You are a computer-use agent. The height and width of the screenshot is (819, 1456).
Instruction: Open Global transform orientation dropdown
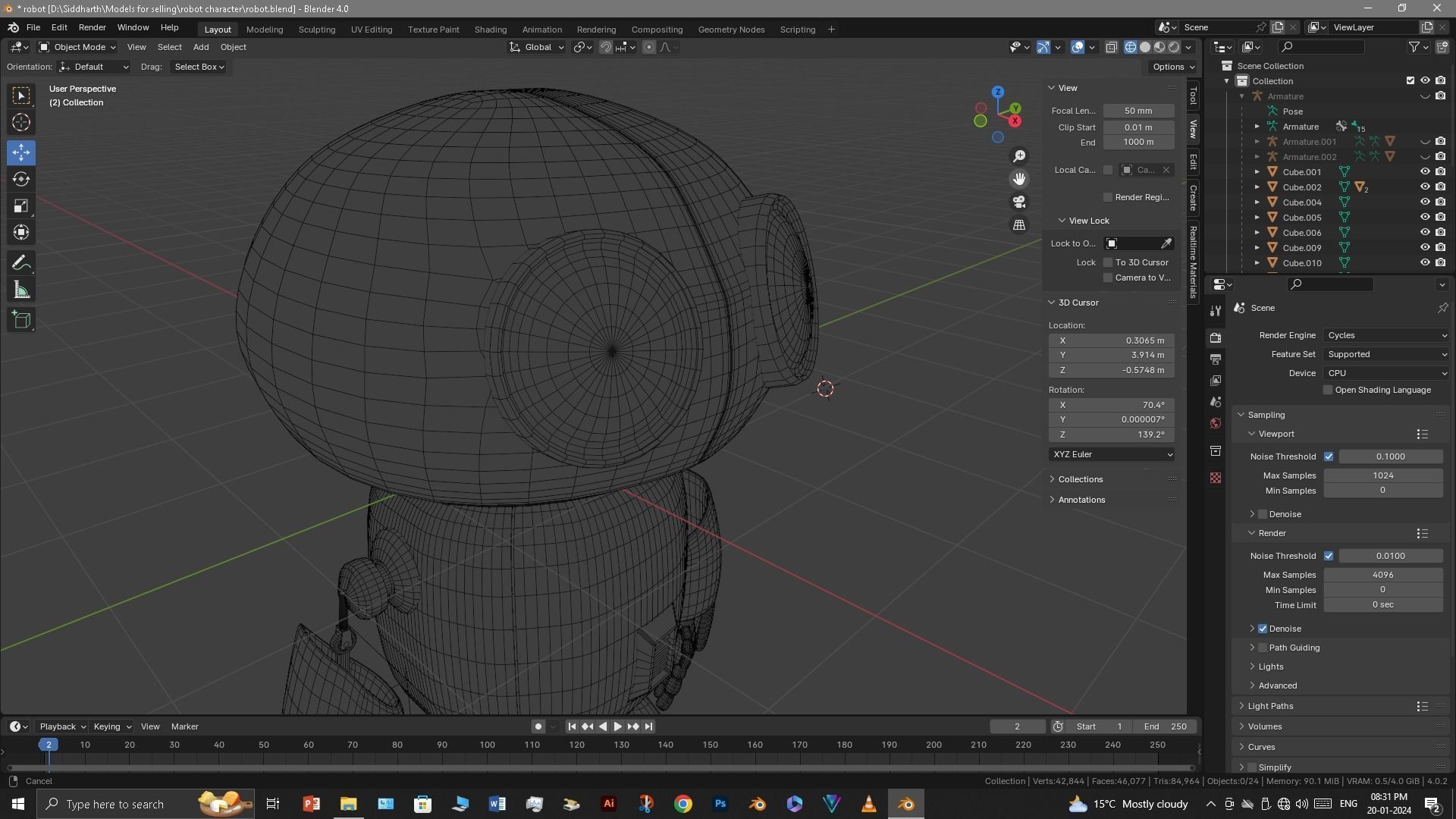pos(537,47)
